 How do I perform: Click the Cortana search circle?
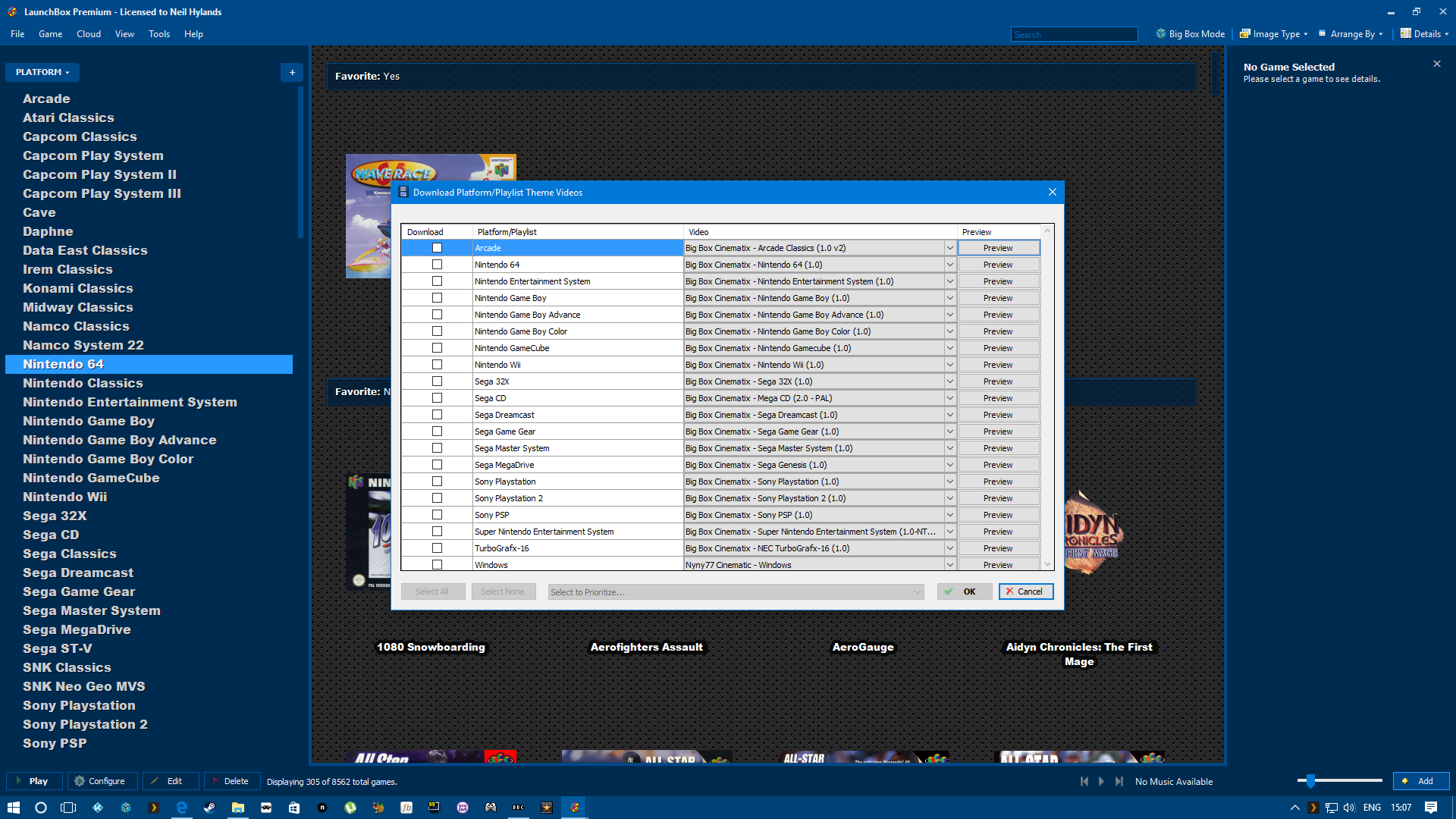click(41, 808)
